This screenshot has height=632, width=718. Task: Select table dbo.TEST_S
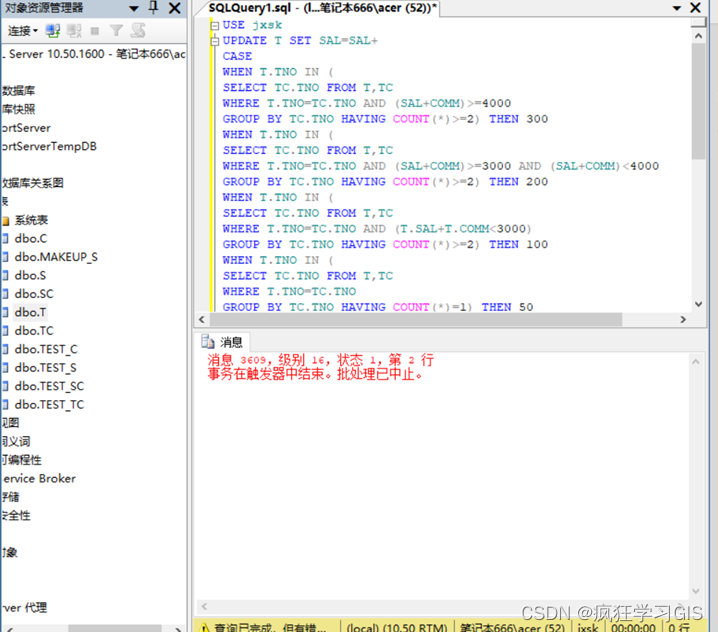[x=45, y=368]
